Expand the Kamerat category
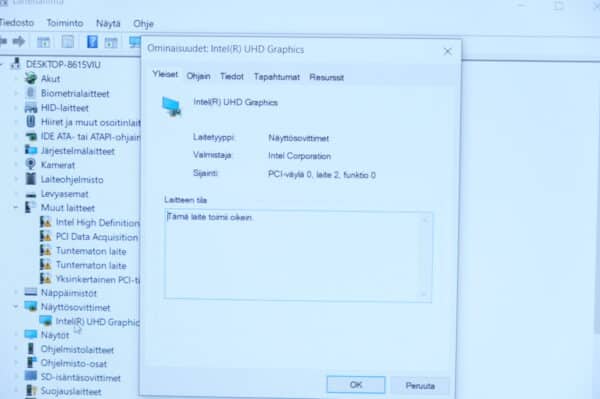Screen dimensions: 600x399 (x=16, y=165)
